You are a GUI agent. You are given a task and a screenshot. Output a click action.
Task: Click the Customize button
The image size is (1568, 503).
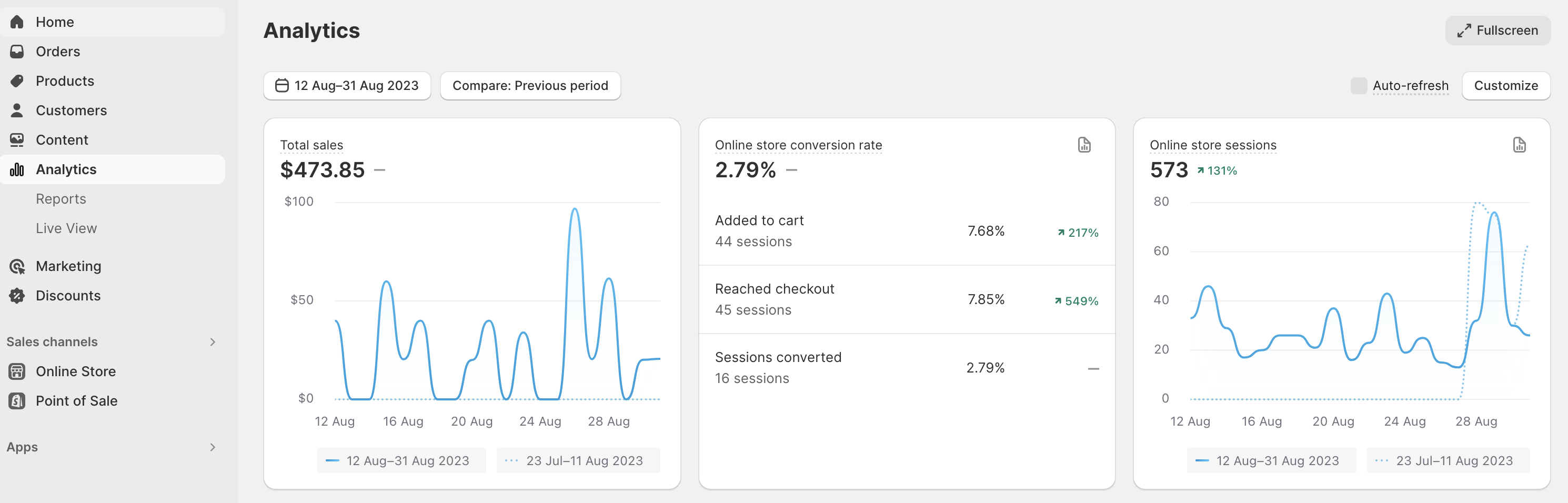(1505, 85)
